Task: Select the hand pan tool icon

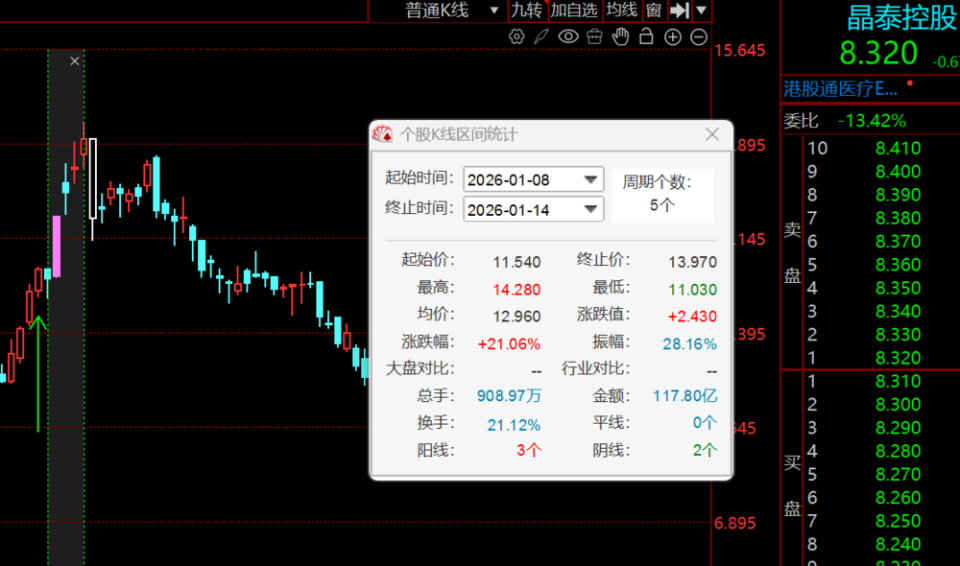Action: 620,37
